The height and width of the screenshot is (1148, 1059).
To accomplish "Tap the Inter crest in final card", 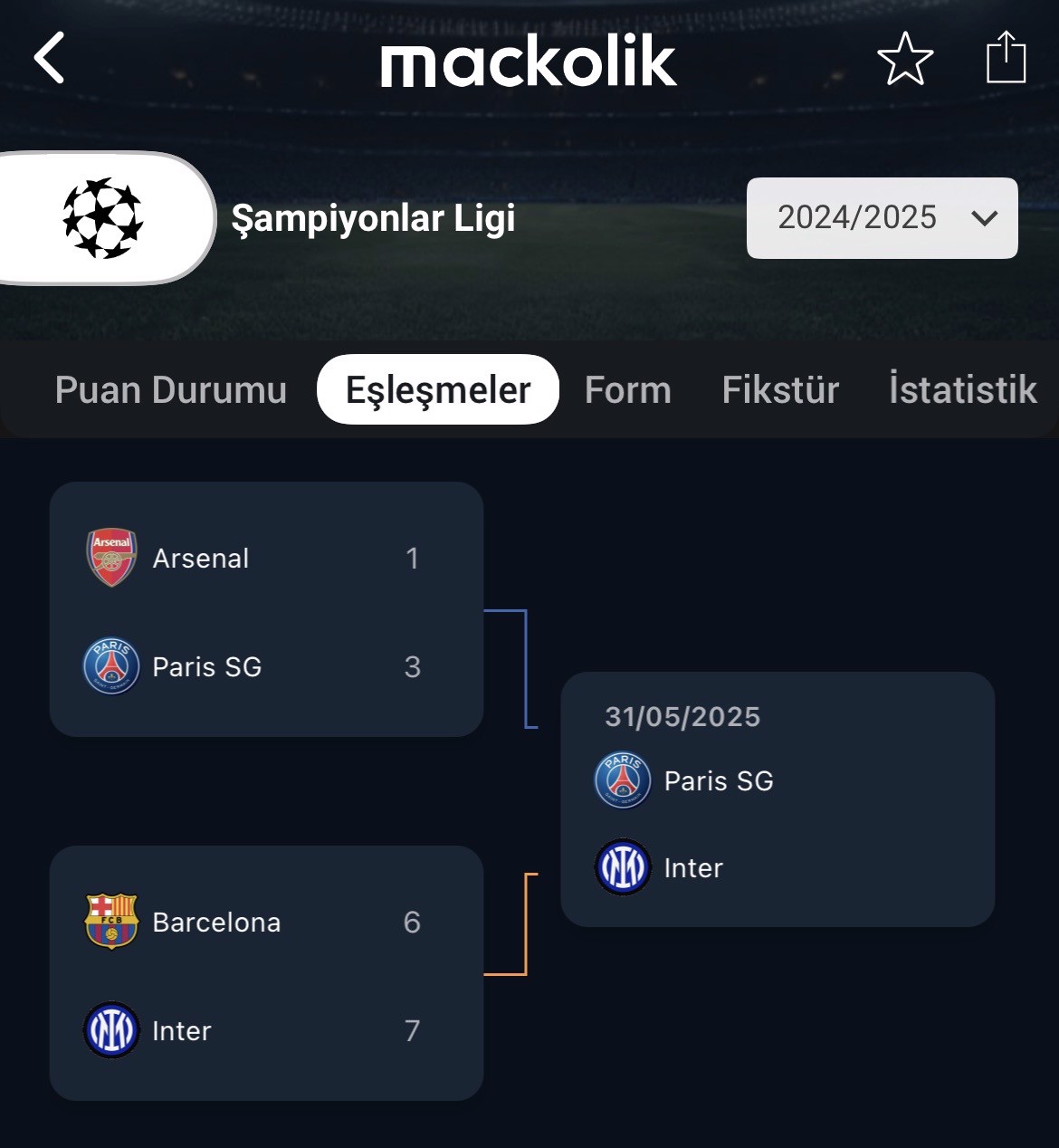I will coord(623,867).
